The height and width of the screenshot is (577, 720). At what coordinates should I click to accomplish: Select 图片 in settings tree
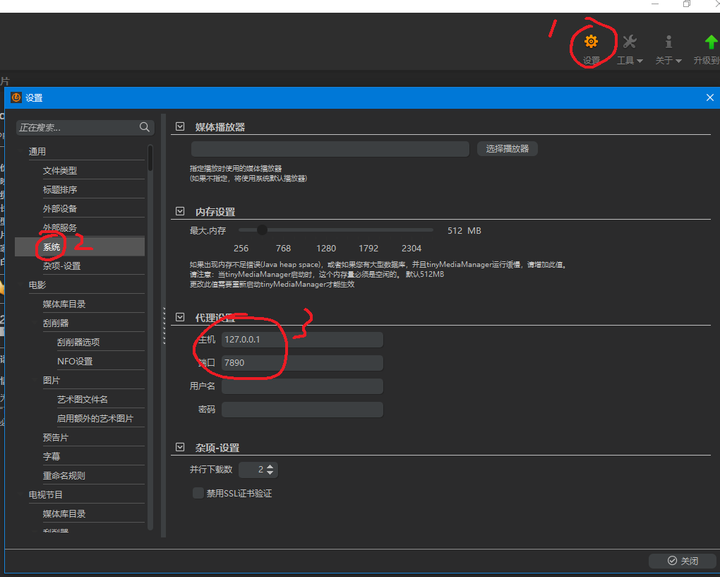pyautogui.click(x=51, y=381)
